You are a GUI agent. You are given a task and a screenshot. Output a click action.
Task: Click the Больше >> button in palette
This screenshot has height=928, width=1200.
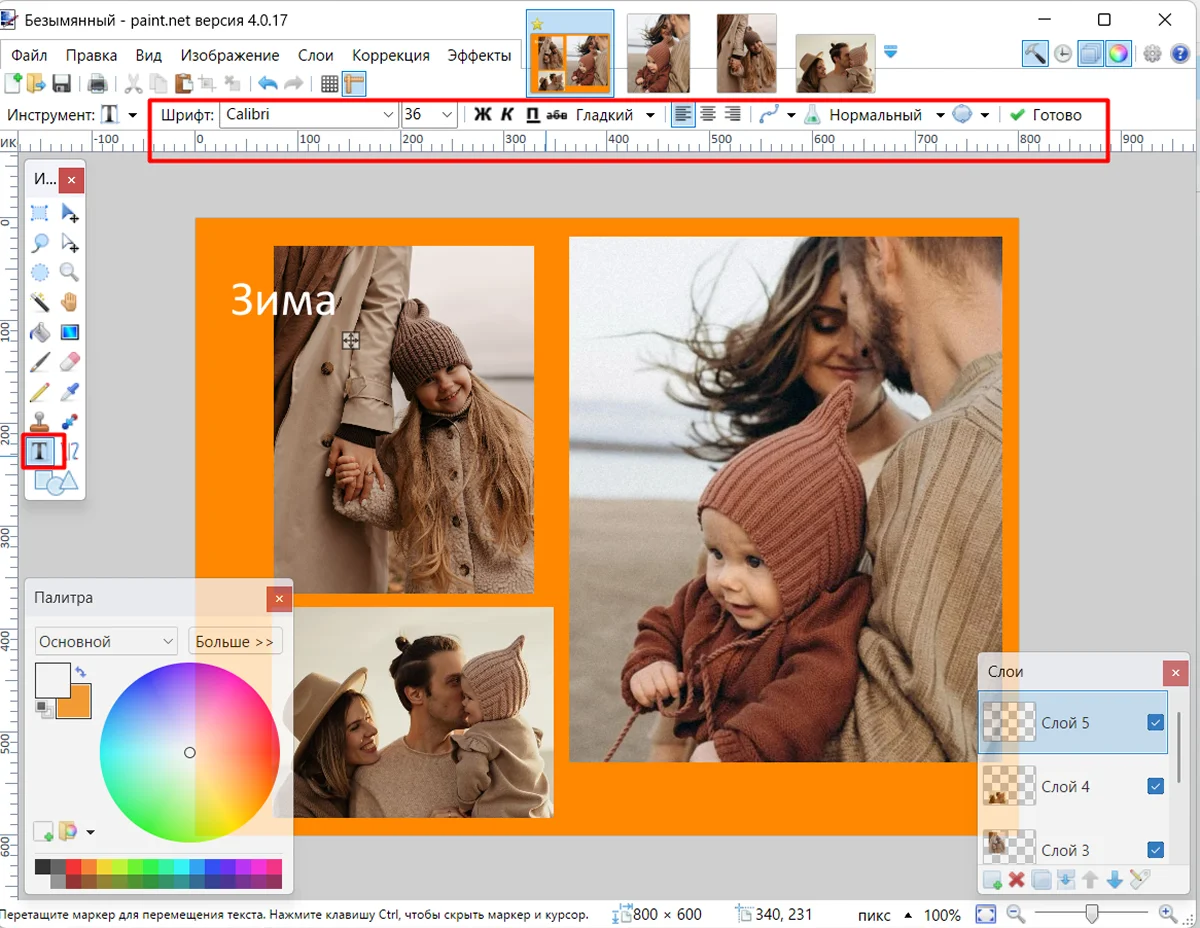(x=234, y=641)
